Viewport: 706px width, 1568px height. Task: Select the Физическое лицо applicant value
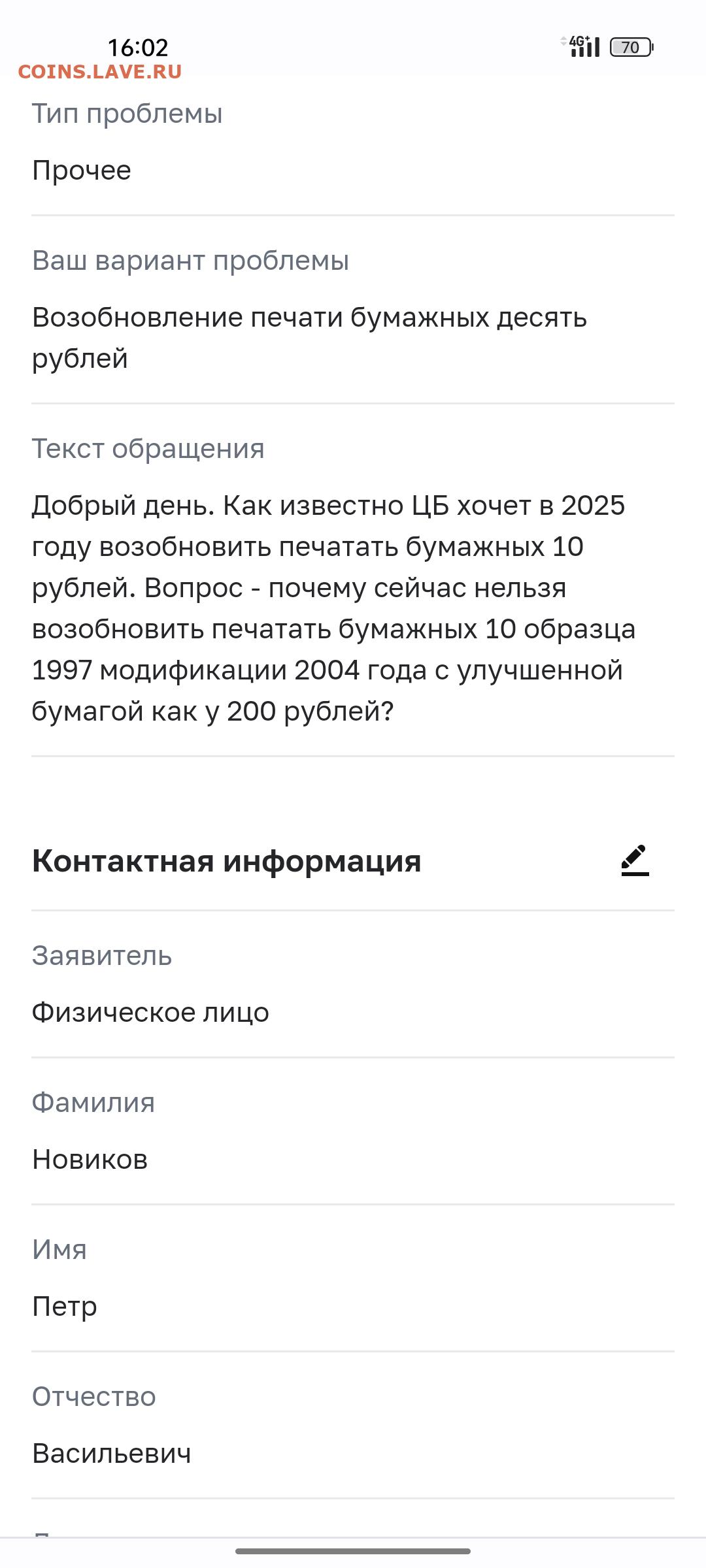click(150, 1013)
